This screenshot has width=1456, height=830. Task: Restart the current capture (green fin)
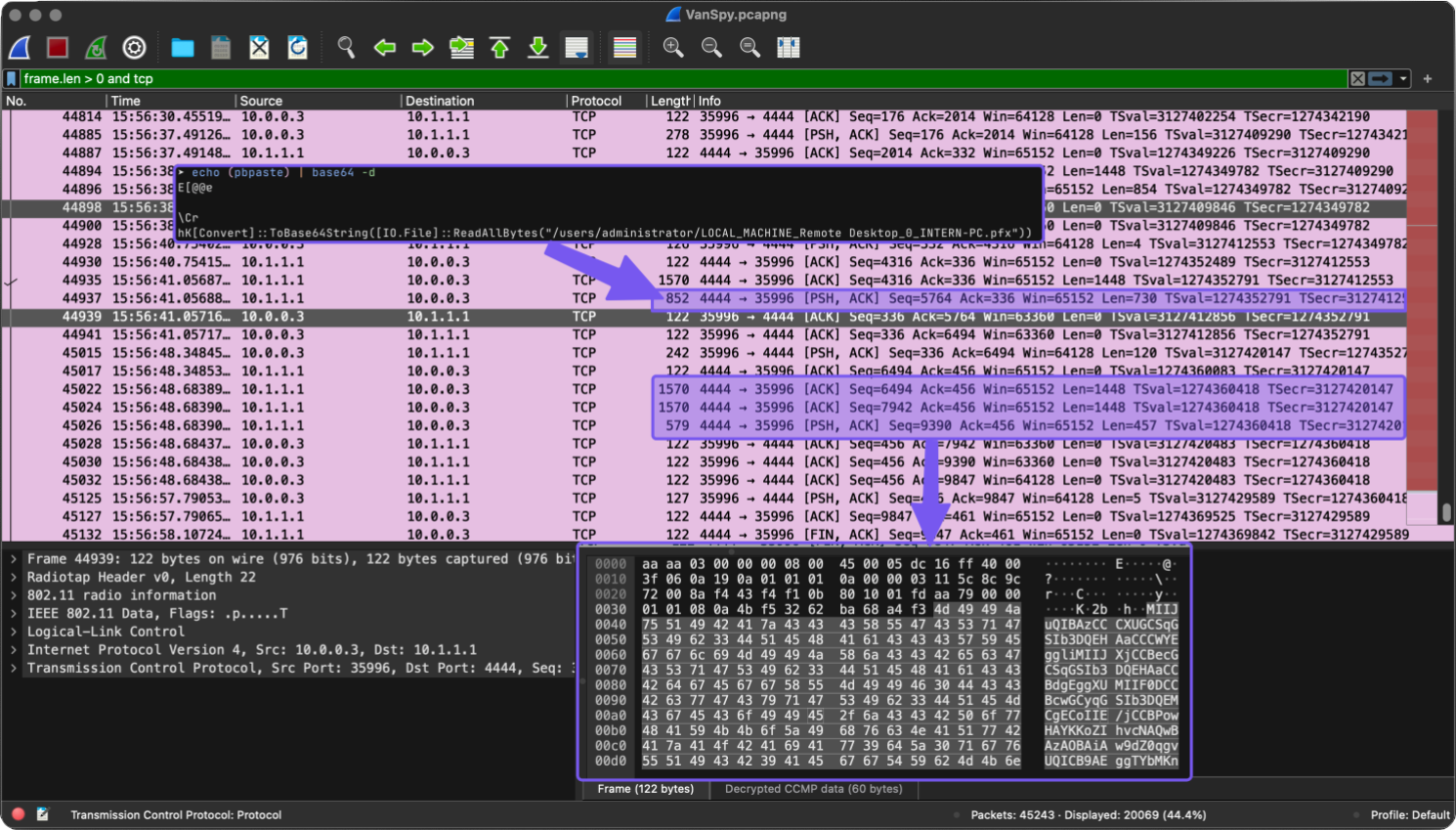click(96, 47)
